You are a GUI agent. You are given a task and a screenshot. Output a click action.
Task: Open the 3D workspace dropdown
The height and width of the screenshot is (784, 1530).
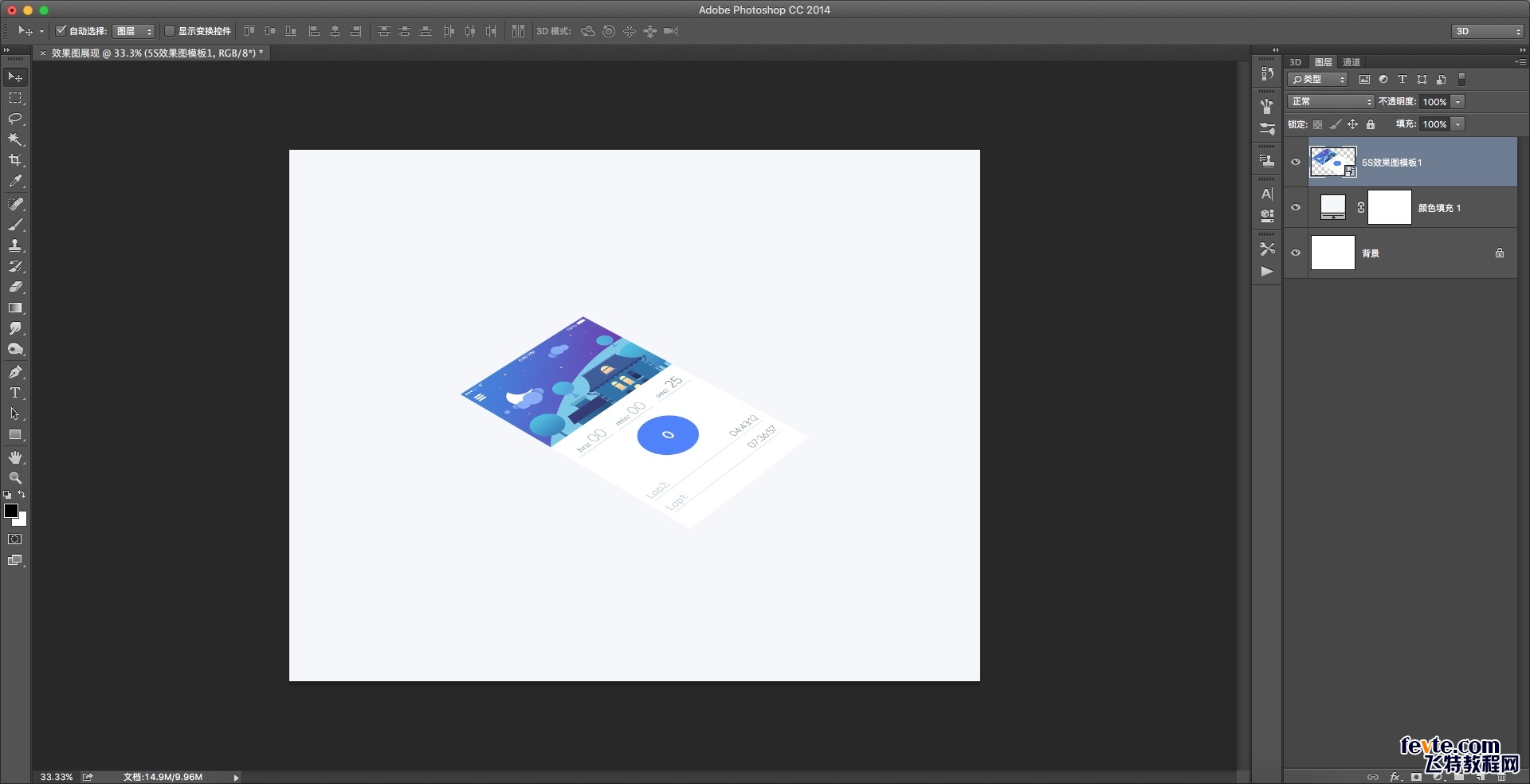tap(1487, 31)
